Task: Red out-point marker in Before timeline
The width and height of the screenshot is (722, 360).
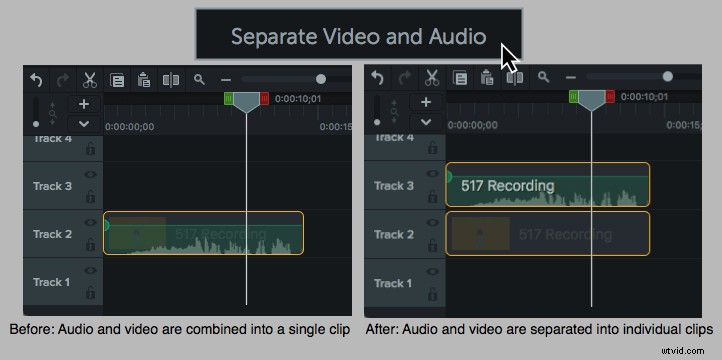Action: [x=264, y=99]
